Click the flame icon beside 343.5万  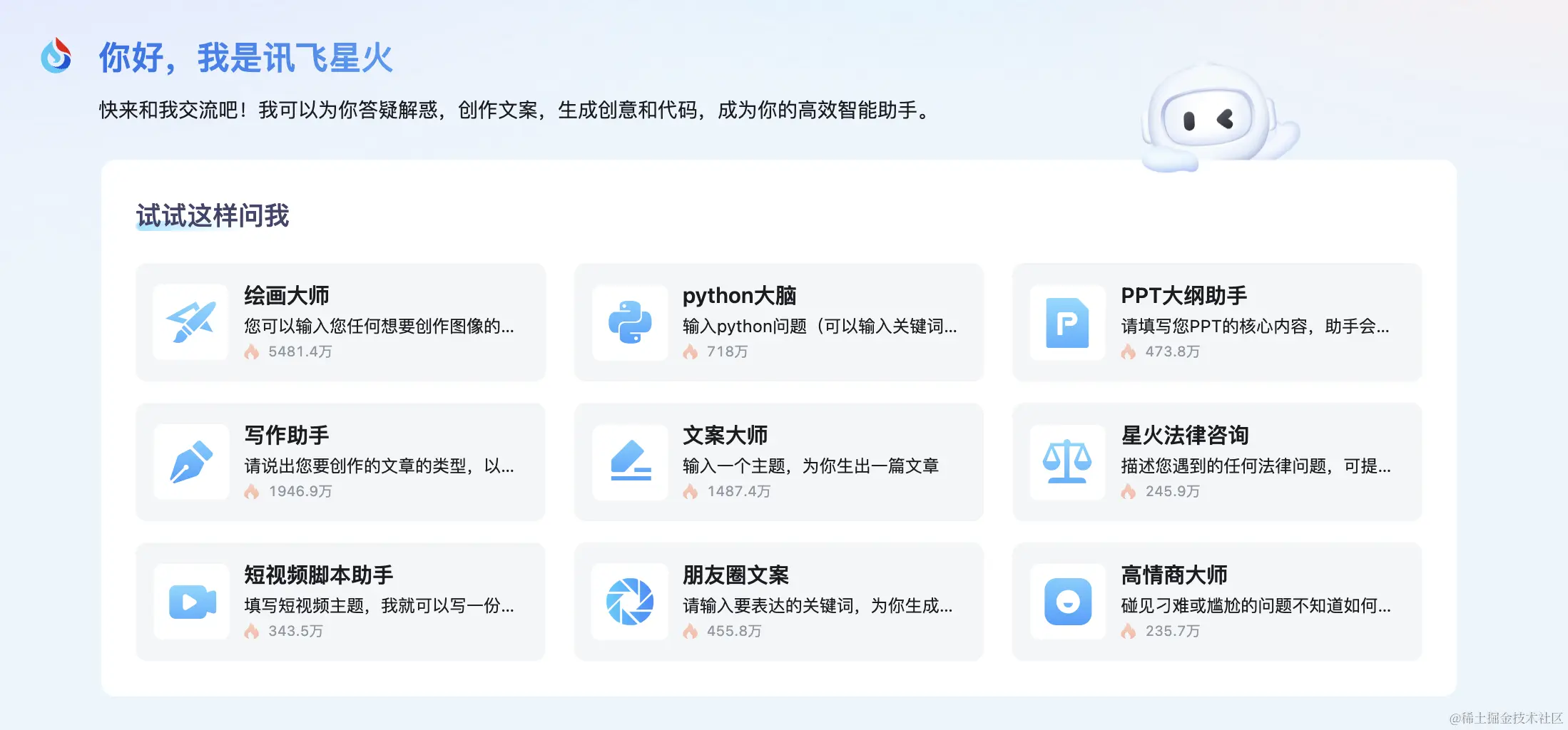tap(252, 631)
